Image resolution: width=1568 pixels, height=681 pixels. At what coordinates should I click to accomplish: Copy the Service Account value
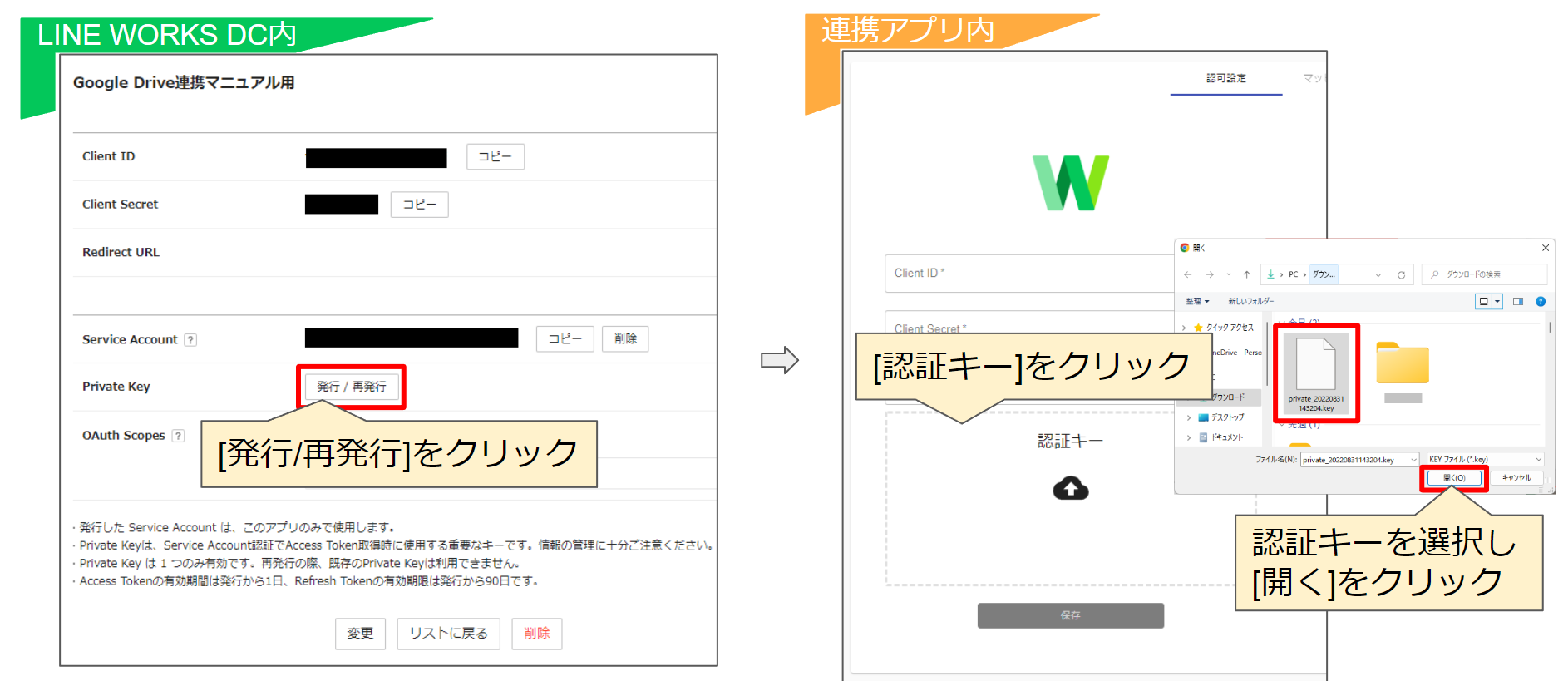(565, 338)
